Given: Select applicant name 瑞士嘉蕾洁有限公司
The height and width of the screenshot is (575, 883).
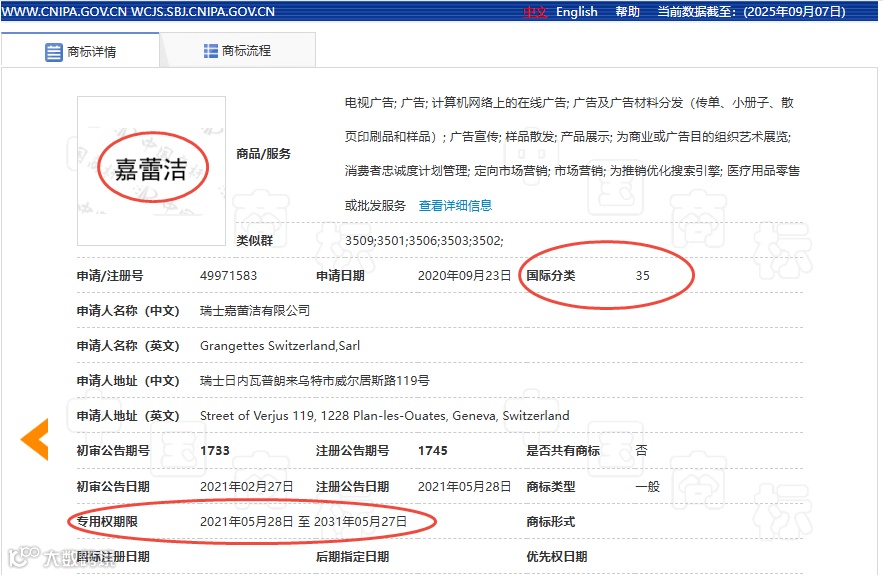Looking at the screenshot, I should (x=255, y=311).
